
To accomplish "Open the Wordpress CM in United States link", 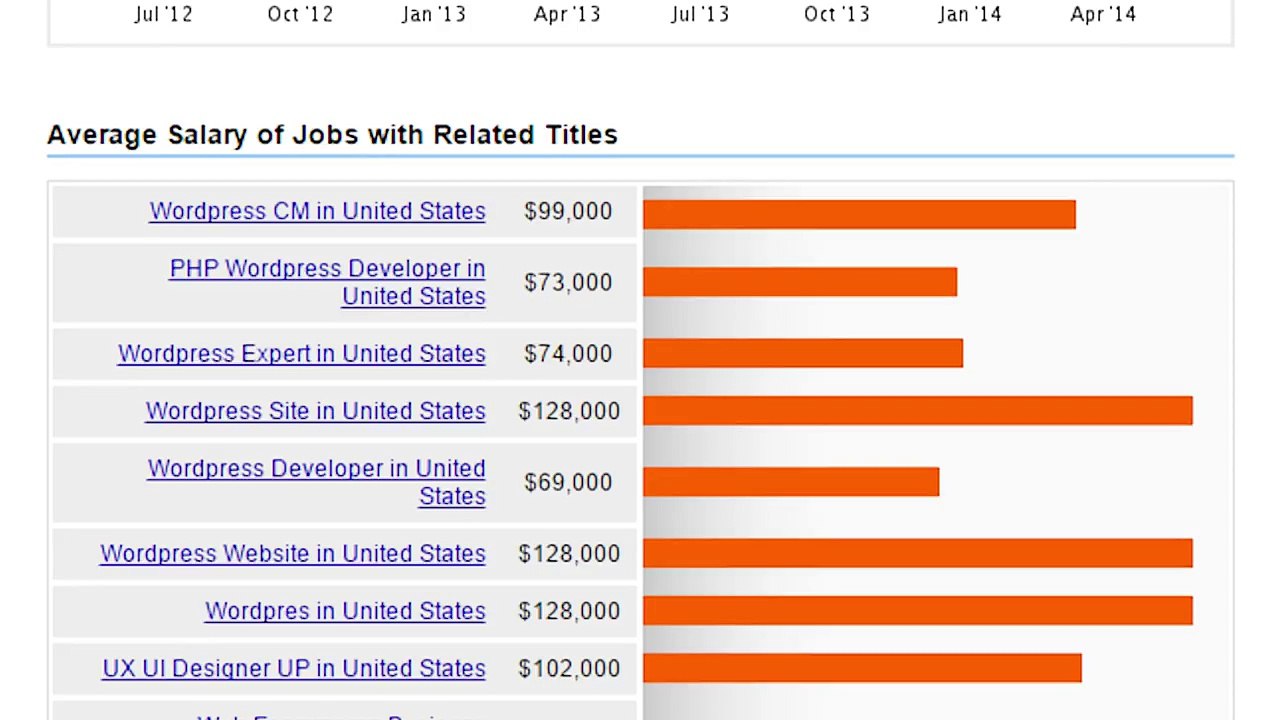I will pyautogui.click(x=317, y=211).
